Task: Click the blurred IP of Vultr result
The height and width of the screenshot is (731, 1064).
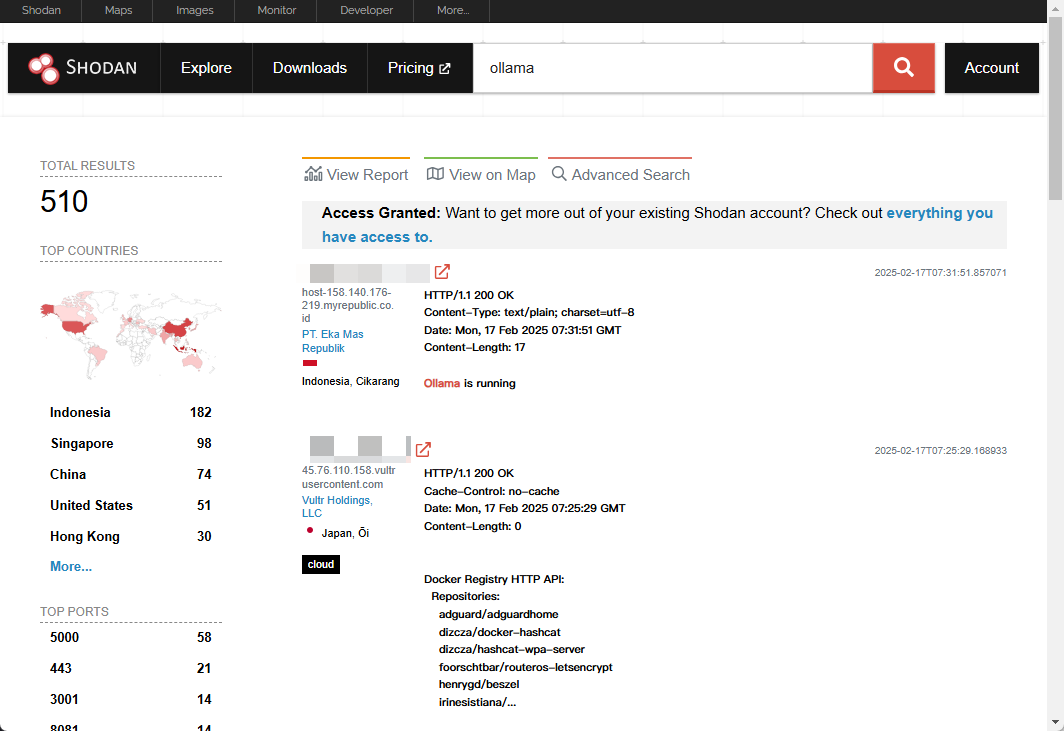Action: click(x=360, y=448)
